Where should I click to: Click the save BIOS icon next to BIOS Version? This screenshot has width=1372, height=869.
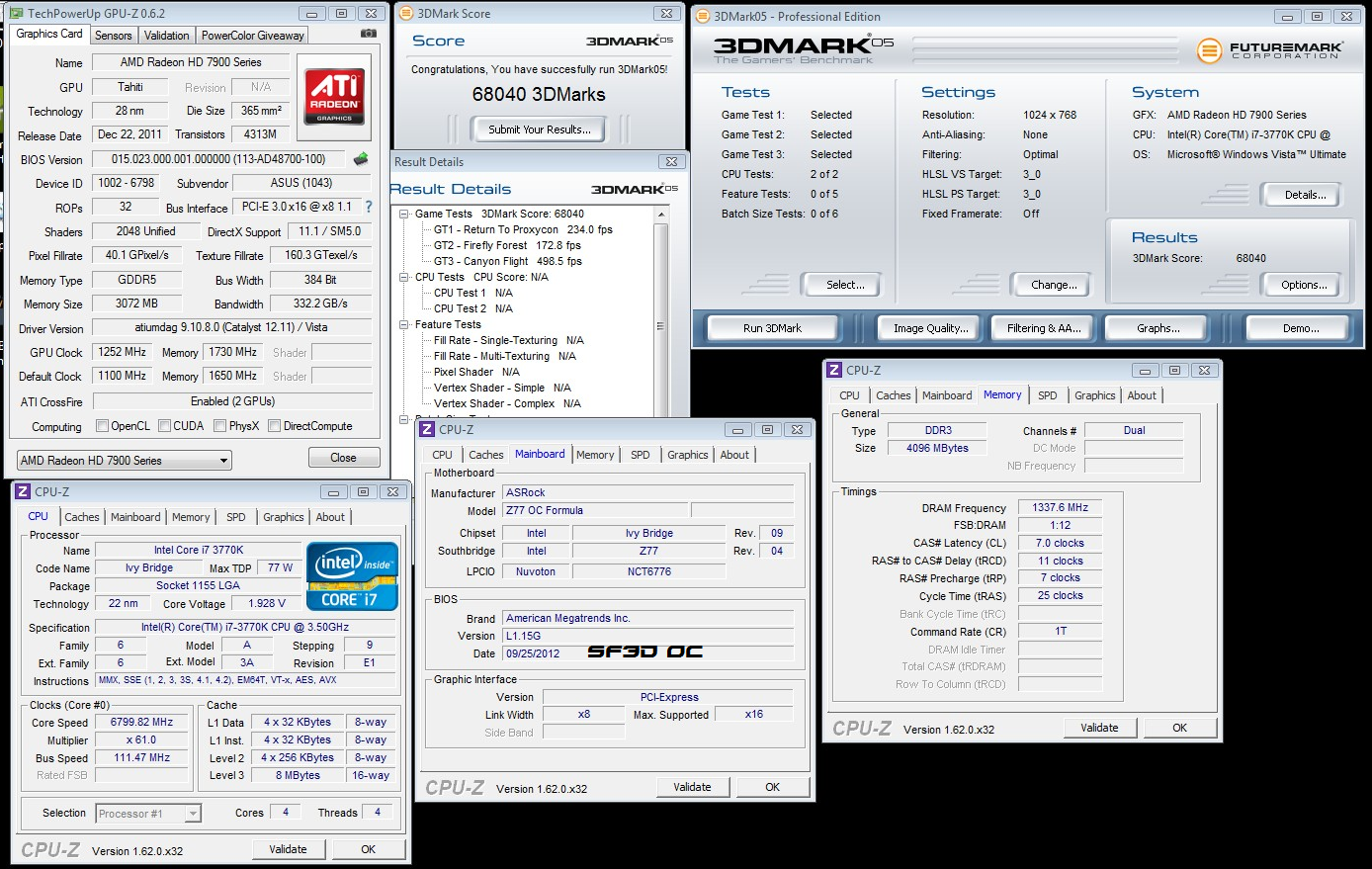361,158
